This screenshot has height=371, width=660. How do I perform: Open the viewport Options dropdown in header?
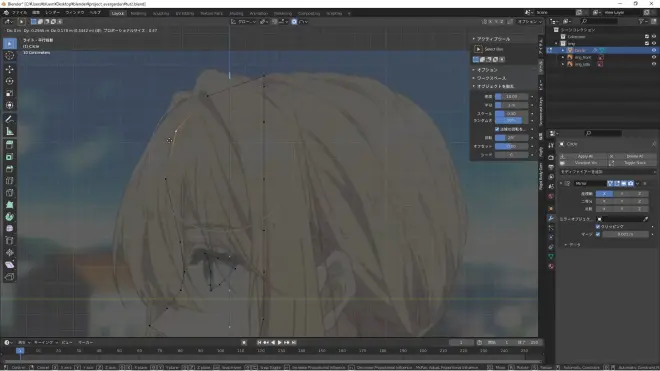[x=530, y=21]
